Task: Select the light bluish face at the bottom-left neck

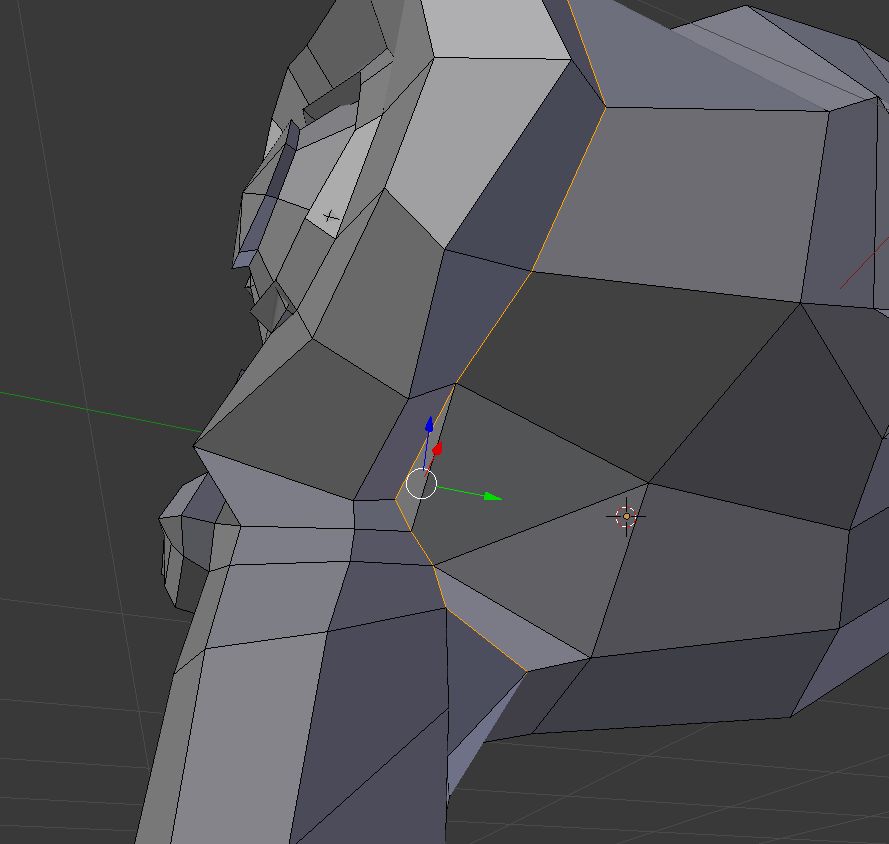Action: [250, 730]
